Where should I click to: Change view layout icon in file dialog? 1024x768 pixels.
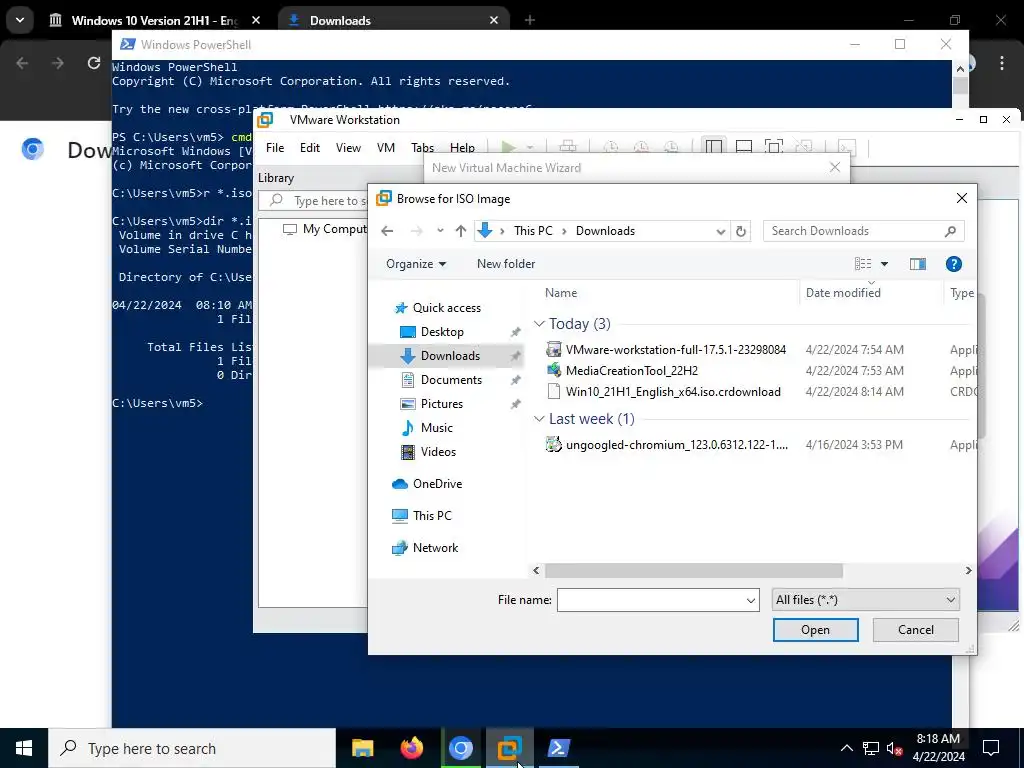pyautogui.click(x=863, y=264)
